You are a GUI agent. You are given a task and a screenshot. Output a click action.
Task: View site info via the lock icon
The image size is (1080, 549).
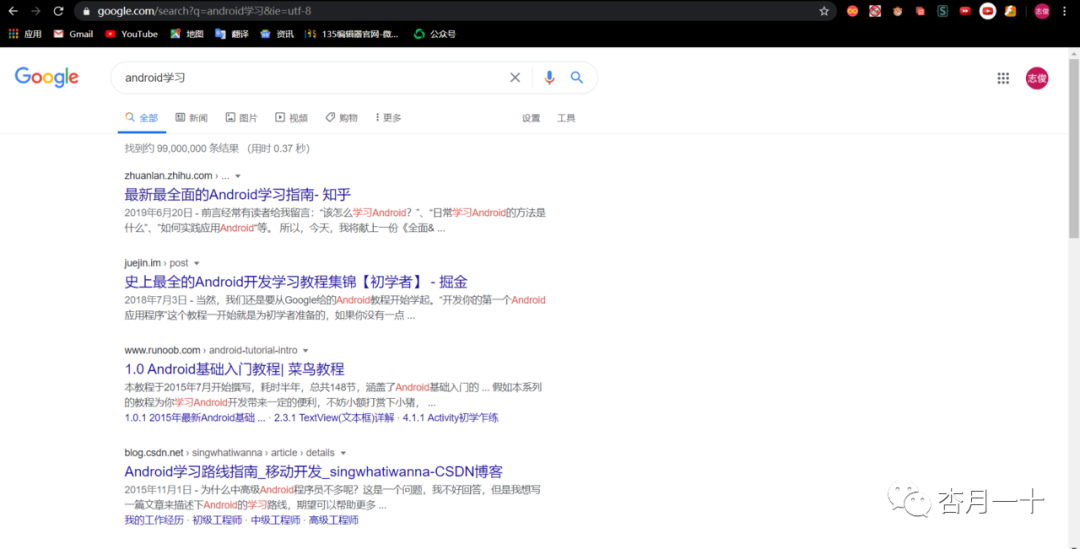[86, 11]
